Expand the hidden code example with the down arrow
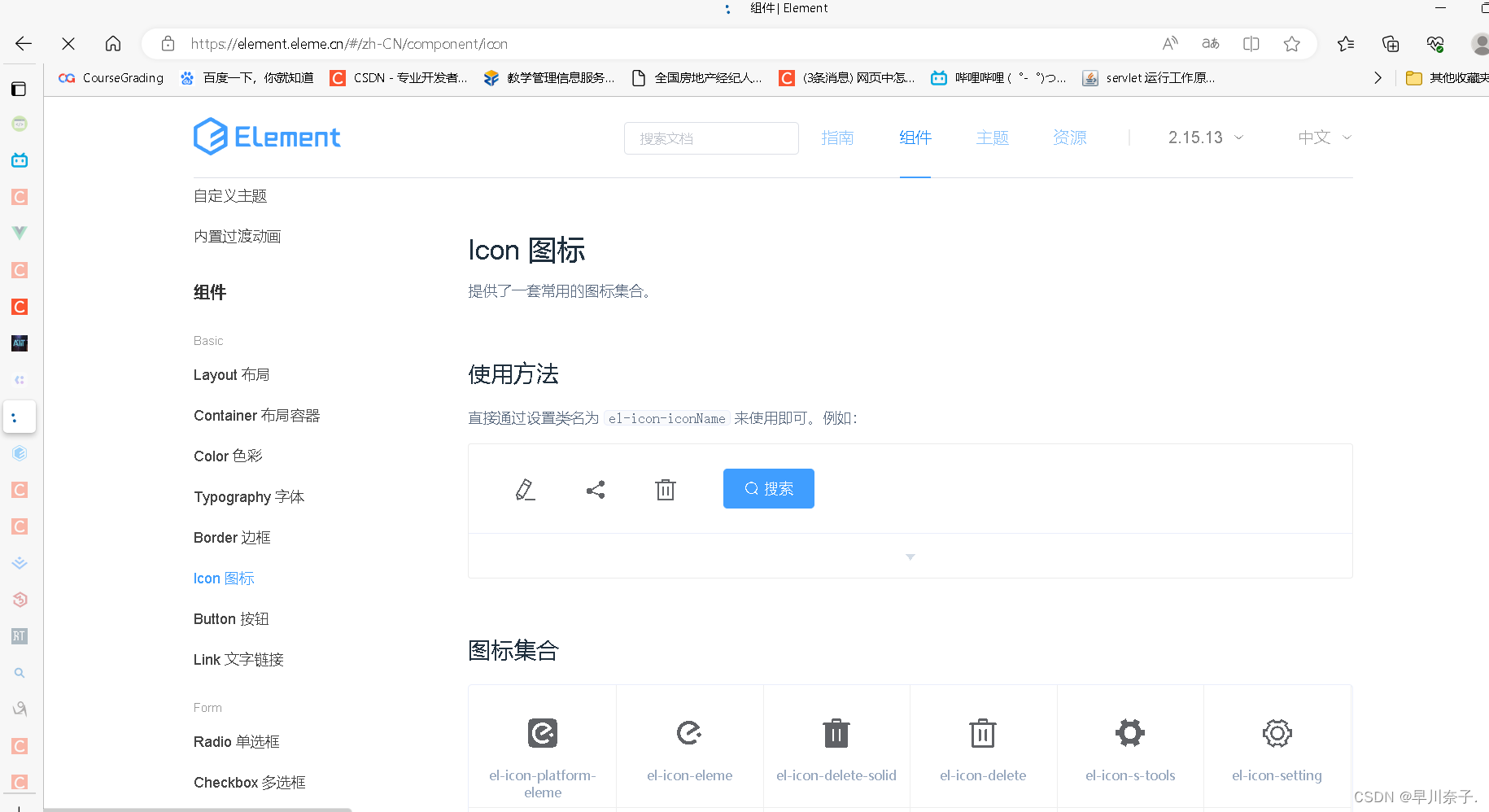This screenshot has height=812, width=1489. 910,557
